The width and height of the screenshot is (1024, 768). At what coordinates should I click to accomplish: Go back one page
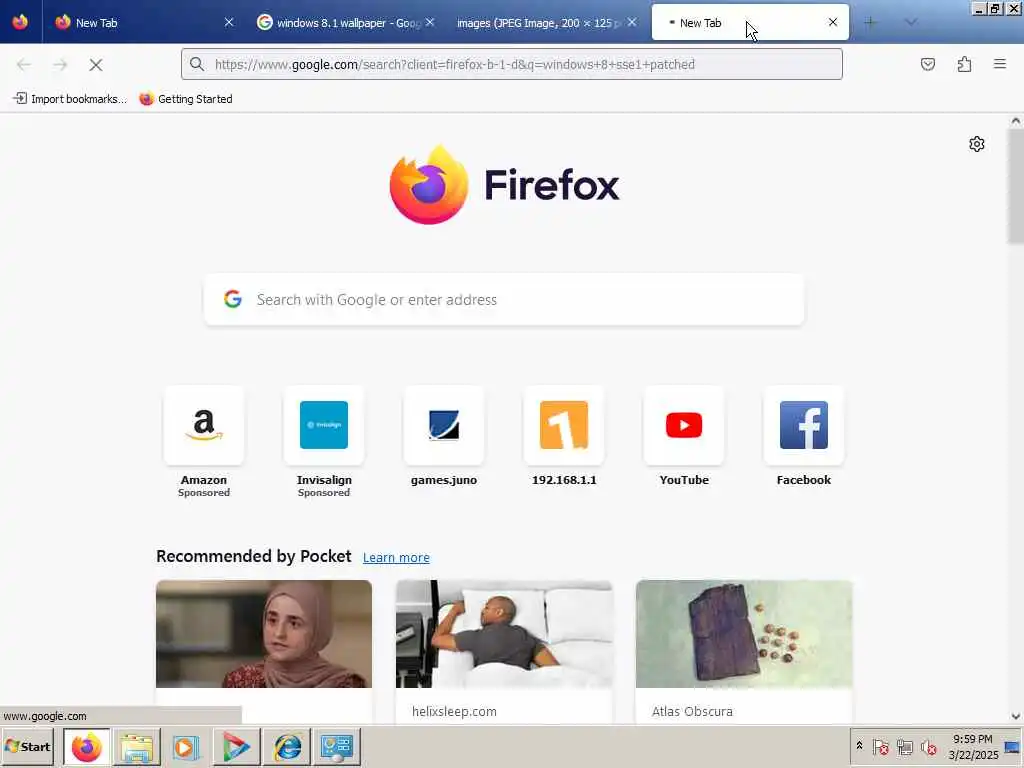(24, 65)
